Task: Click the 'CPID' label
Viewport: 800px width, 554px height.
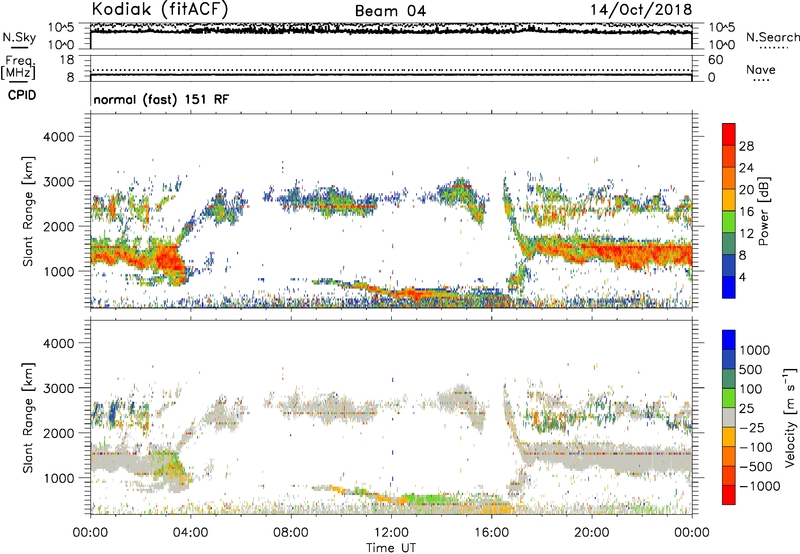Action: click(22, 95)
